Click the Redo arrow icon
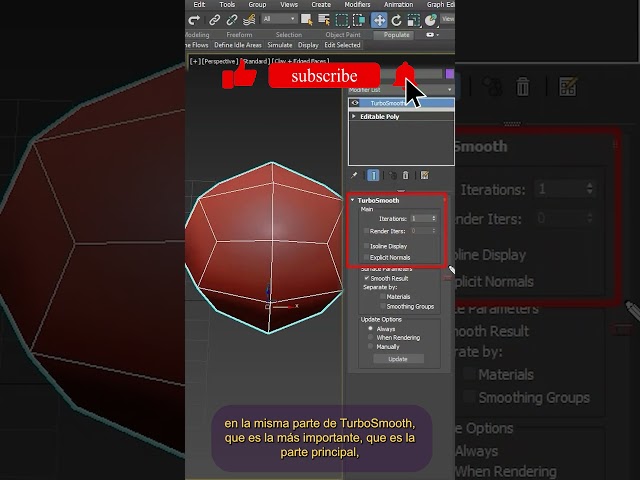 [194, 20]
